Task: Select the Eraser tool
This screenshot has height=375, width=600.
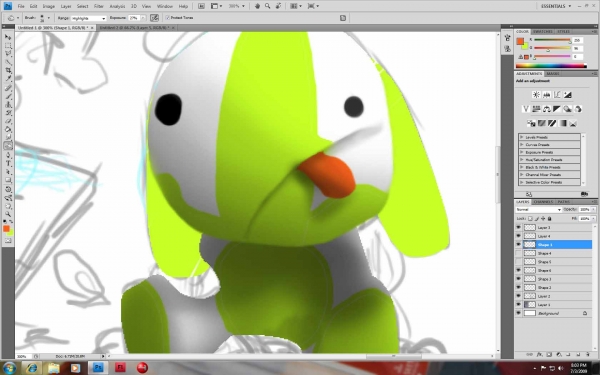Action: pyautogui.click(x=8, y=121)
